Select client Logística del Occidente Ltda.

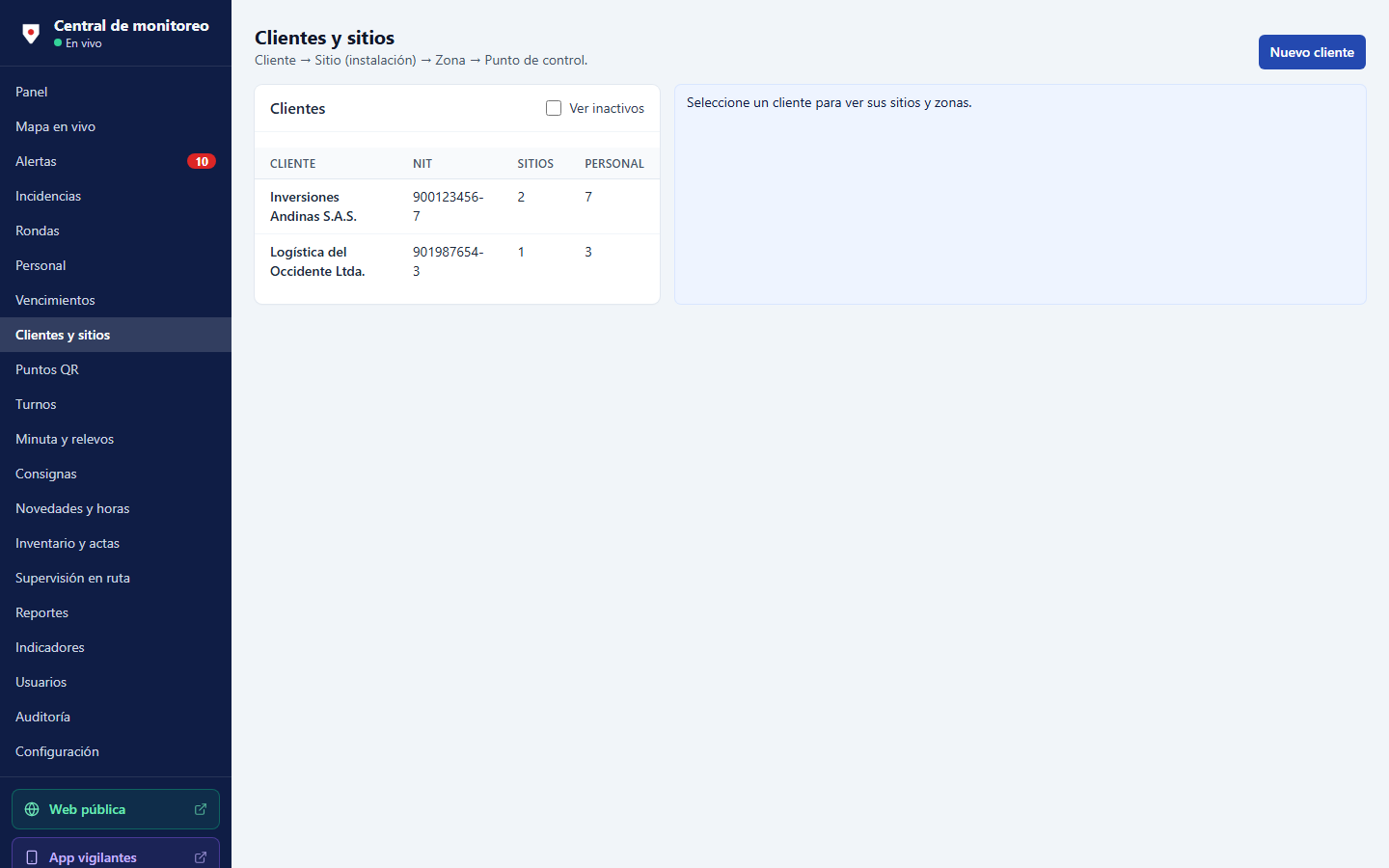457,261
